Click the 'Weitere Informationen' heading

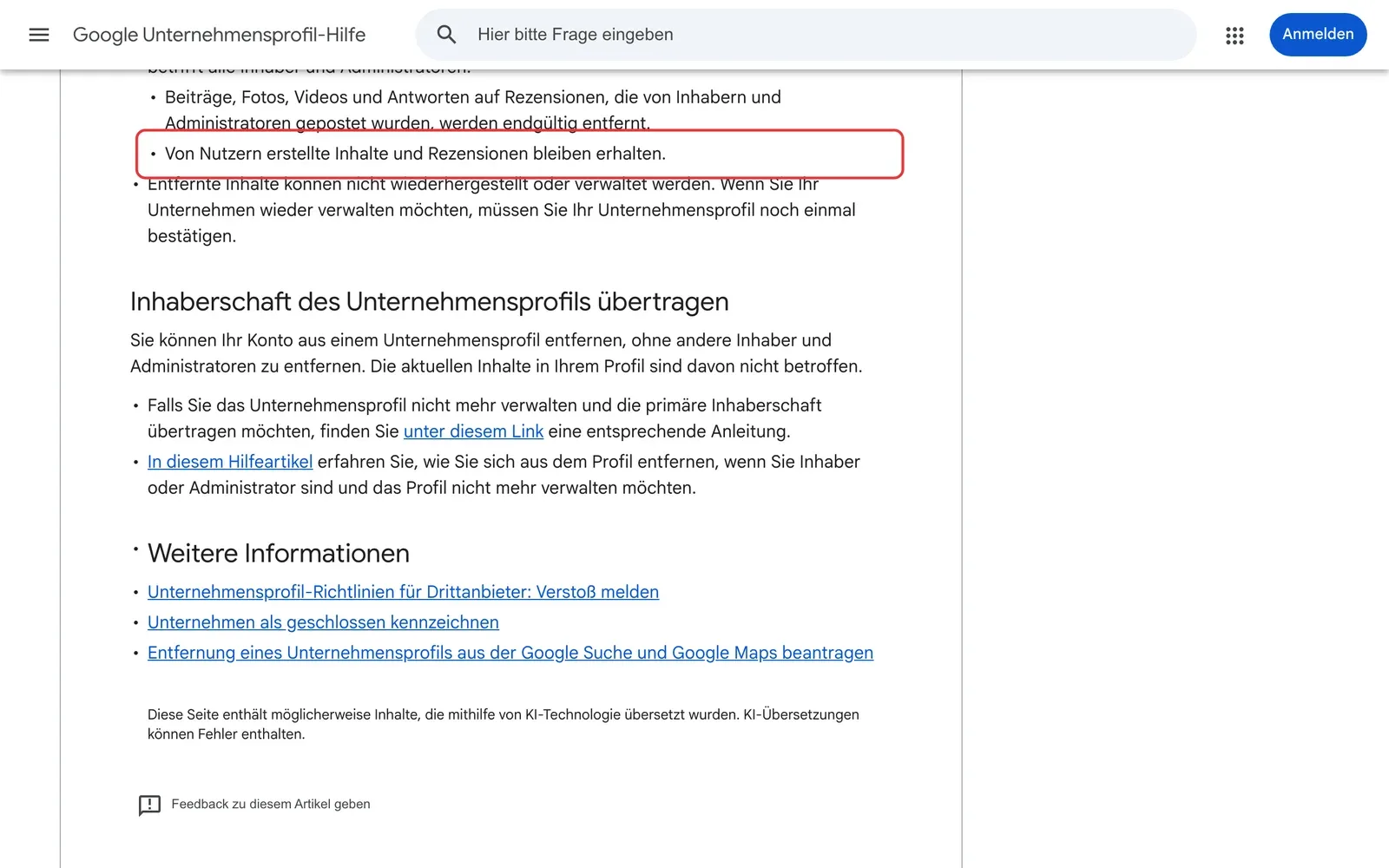tap(279, 553)
